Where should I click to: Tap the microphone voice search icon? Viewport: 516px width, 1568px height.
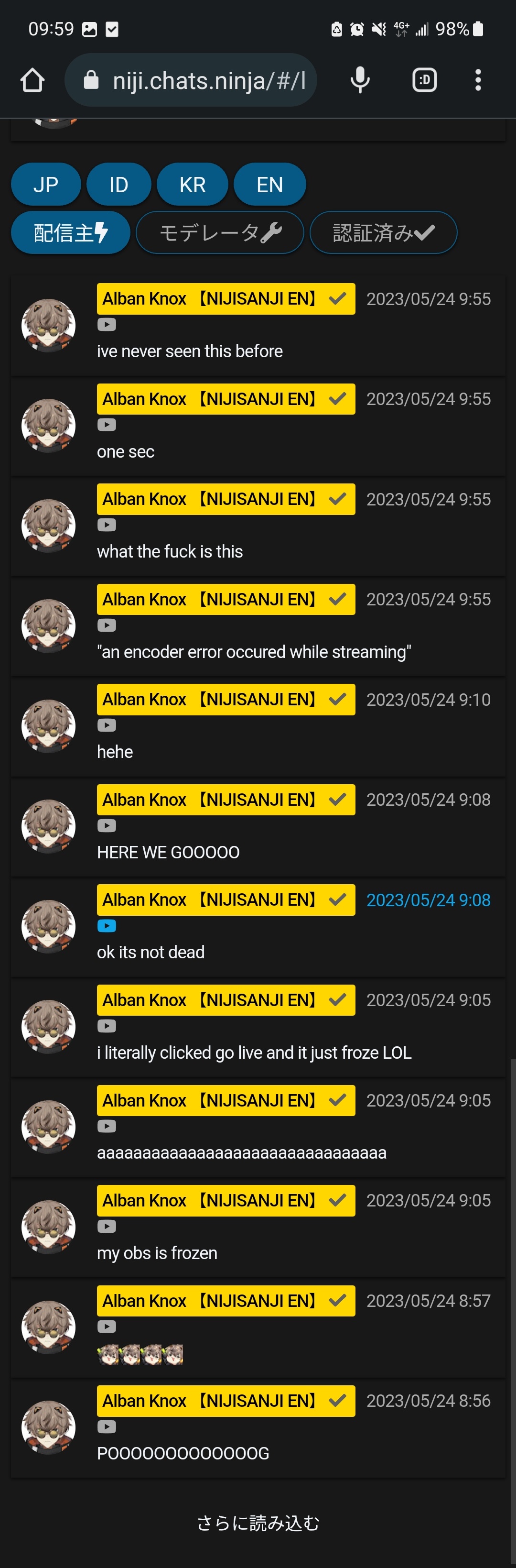click(360, 80)
